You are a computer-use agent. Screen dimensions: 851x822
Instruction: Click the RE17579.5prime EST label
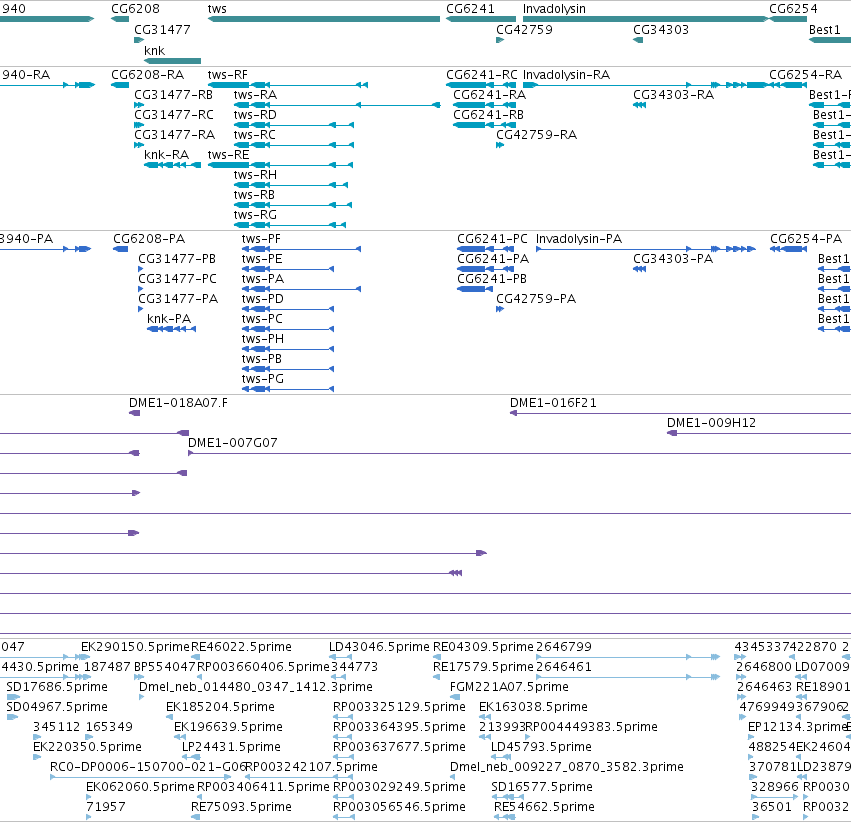tap(484, 667)
